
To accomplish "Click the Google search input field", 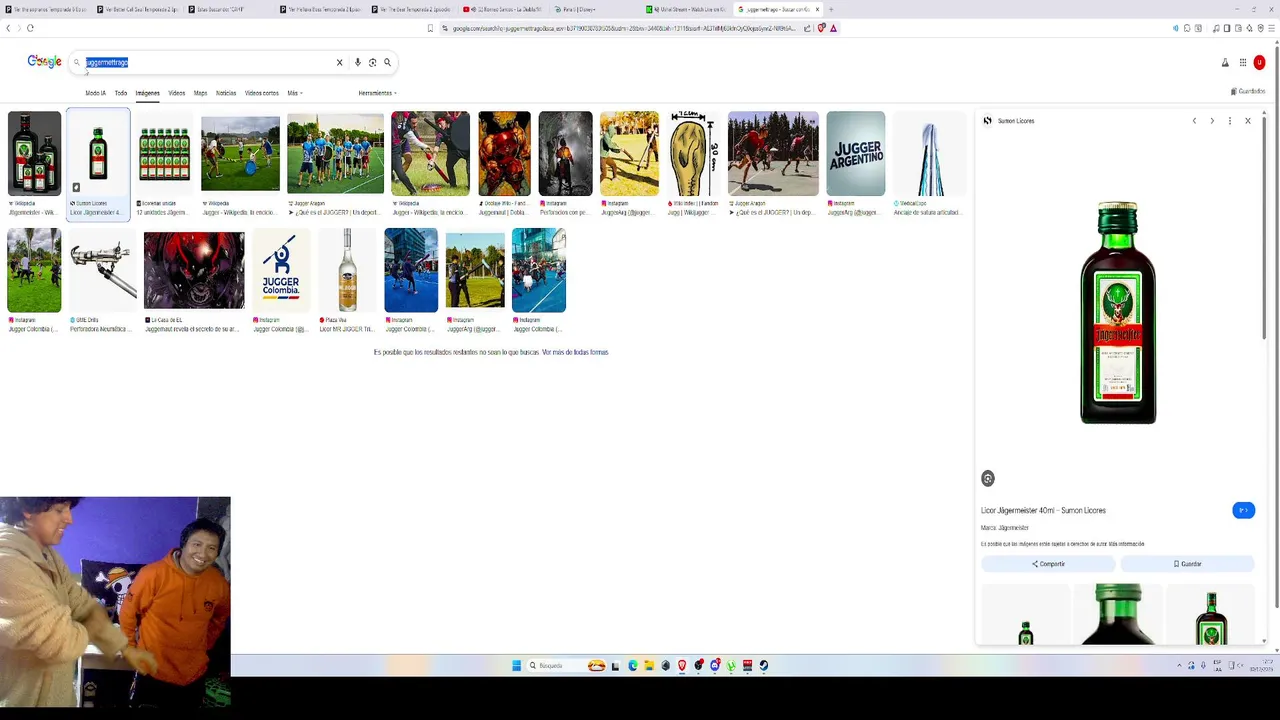I will pyautogui.click(x=208, y=62).
